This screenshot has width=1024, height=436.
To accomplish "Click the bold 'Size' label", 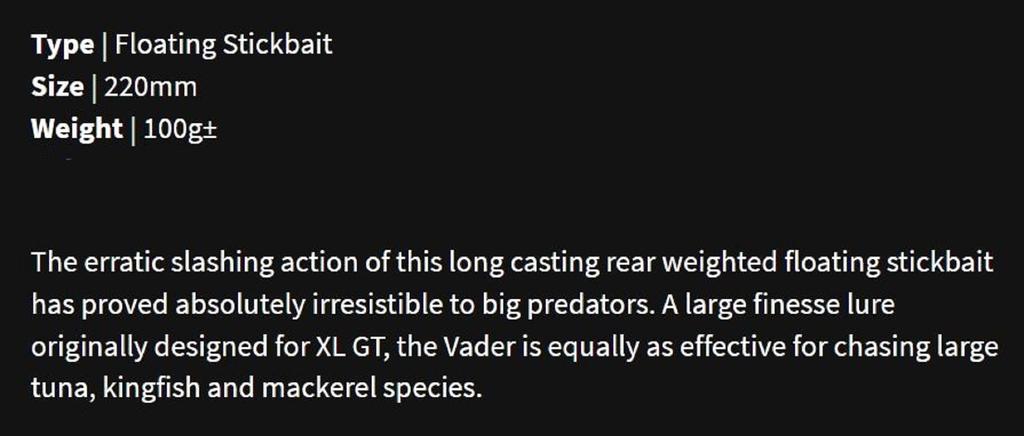I will (57, 87).
